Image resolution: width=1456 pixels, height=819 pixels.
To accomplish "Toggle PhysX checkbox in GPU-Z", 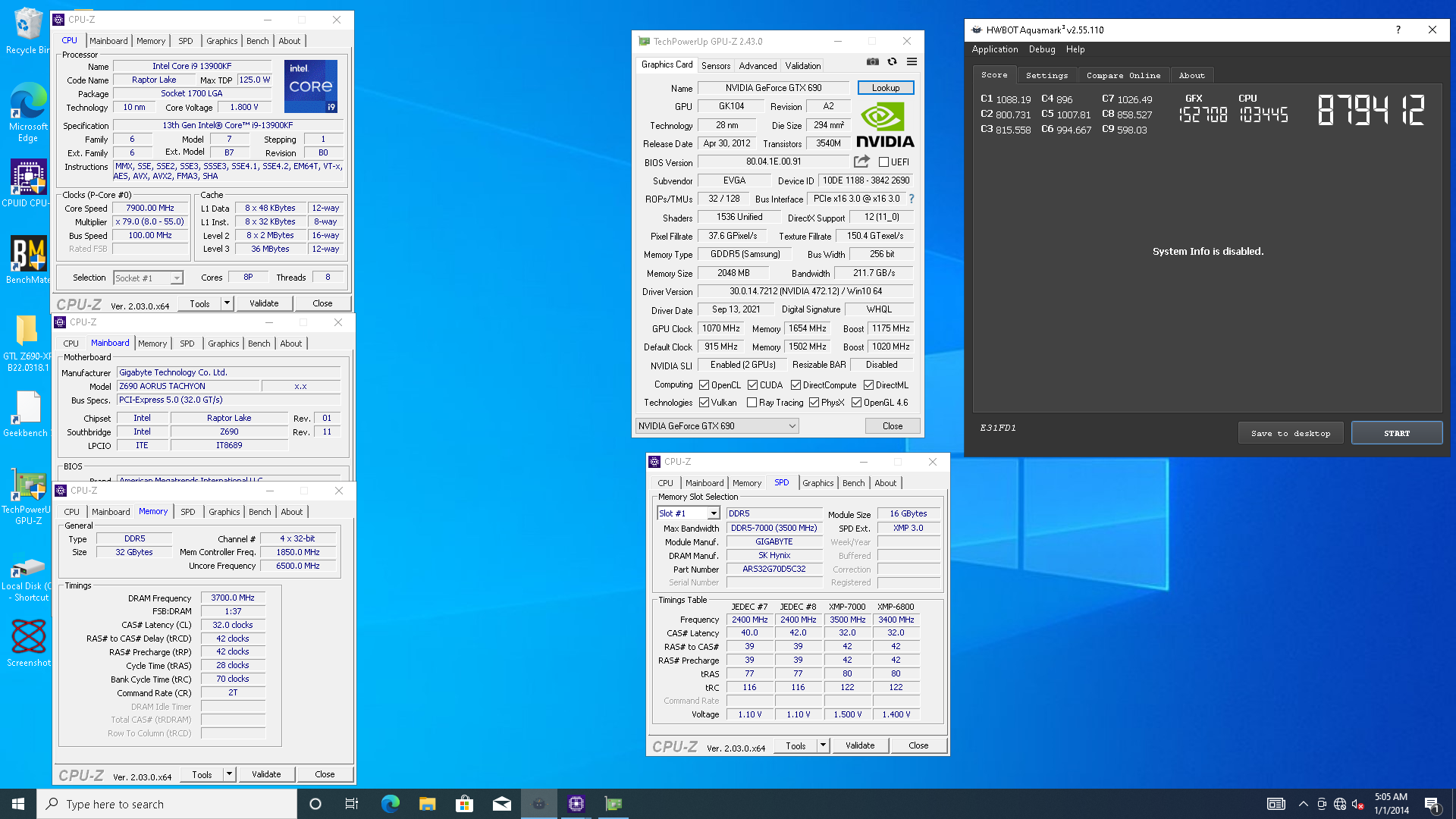I will coord(814,403).
